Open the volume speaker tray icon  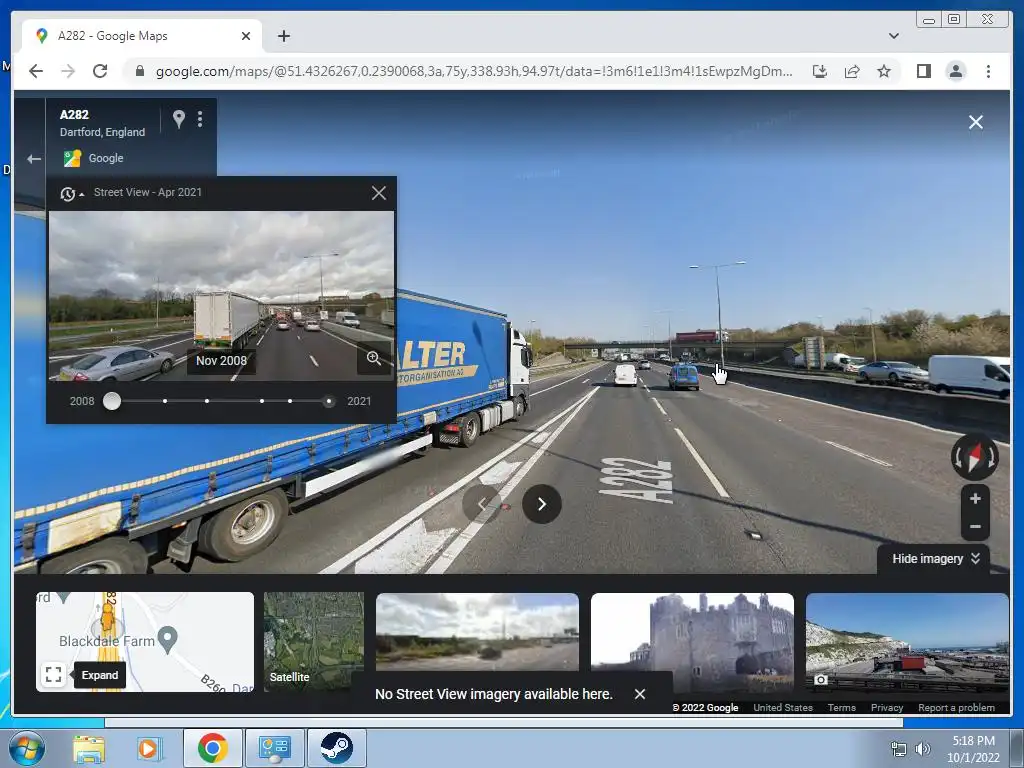(x=922, y=749)
